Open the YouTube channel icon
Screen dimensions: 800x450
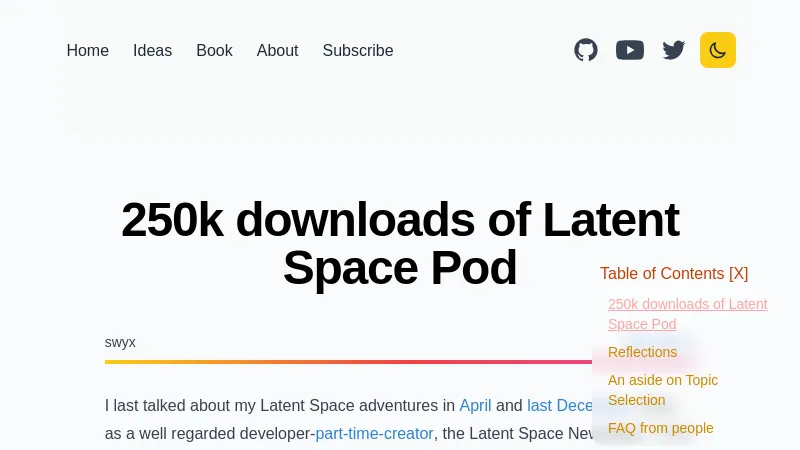click(x=630, y=50)
